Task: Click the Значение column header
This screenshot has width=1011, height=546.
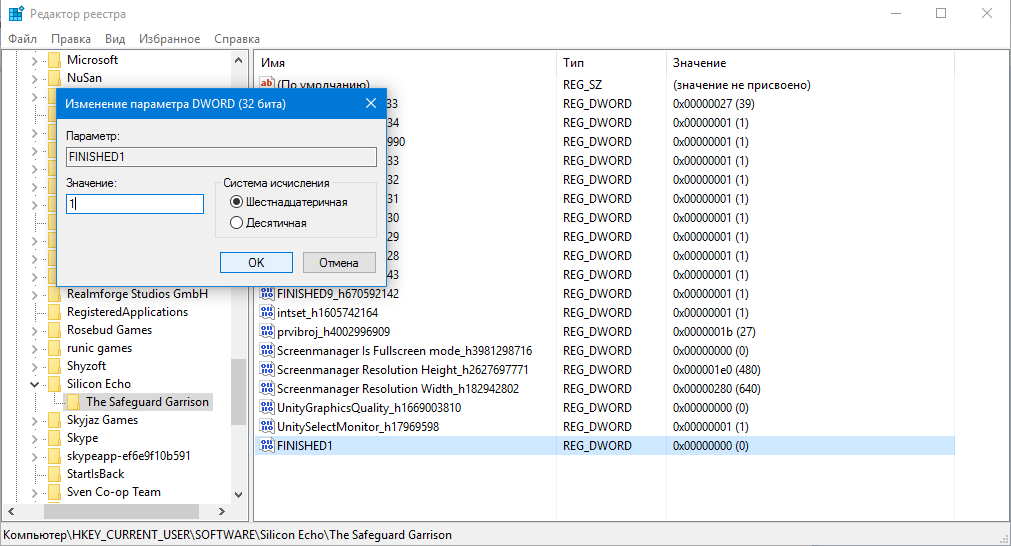Action: coord(810,63)
